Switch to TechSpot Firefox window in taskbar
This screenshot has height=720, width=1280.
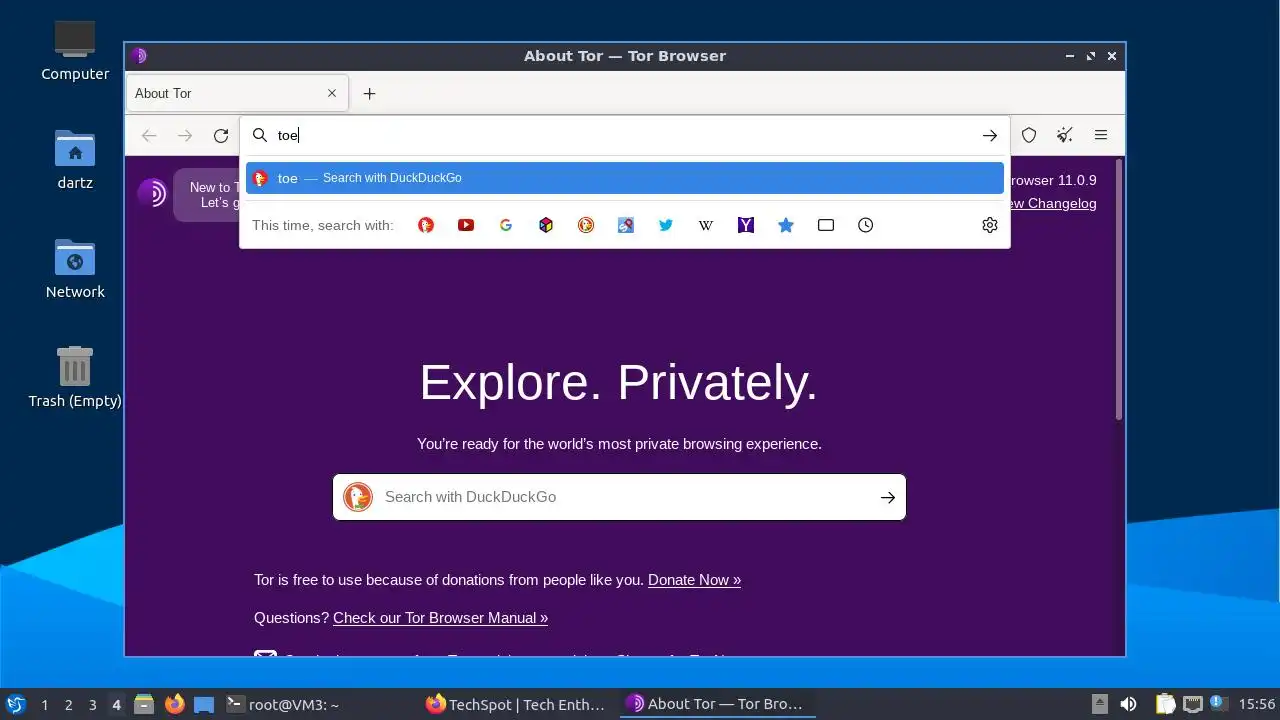click(x=517, y=704)
